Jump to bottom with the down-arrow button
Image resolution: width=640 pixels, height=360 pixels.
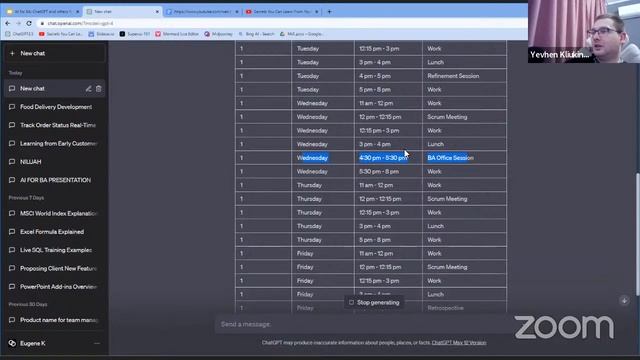[624, 301]
